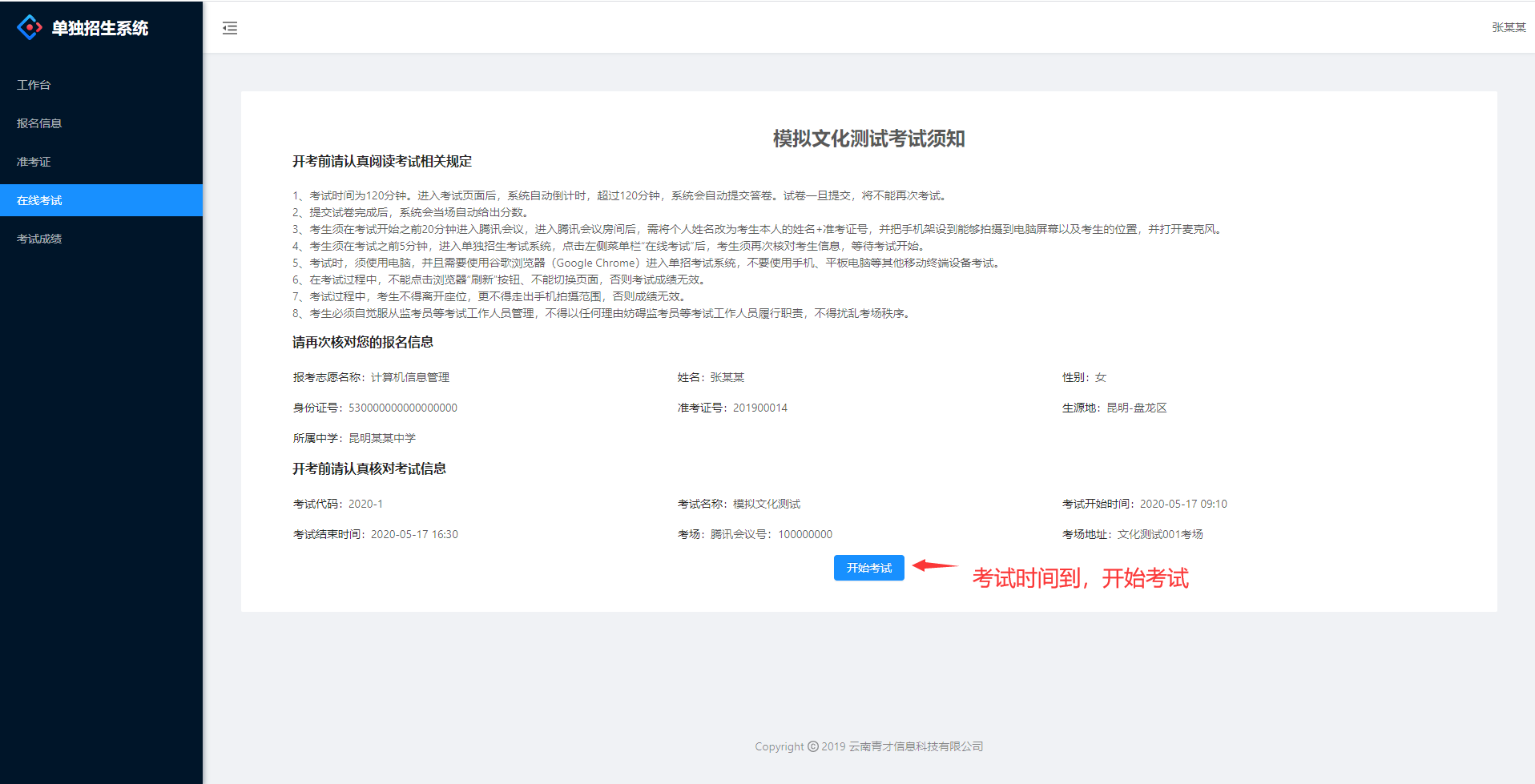Click the 开始考试 blue button
This screenshot has height=784, width=1535.
click(x=868, y=568)
